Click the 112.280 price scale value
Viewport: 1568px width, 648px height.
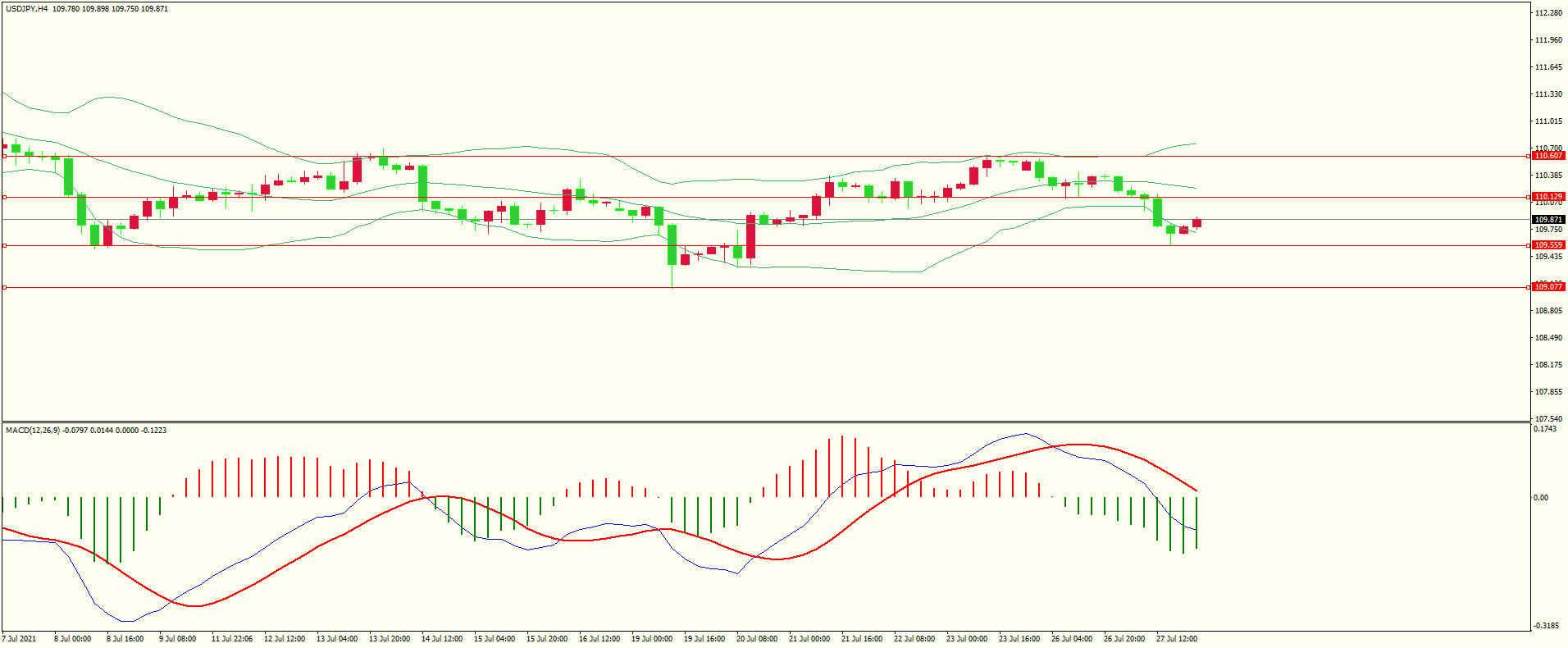pyautogui.click(x=1548, y=13)
